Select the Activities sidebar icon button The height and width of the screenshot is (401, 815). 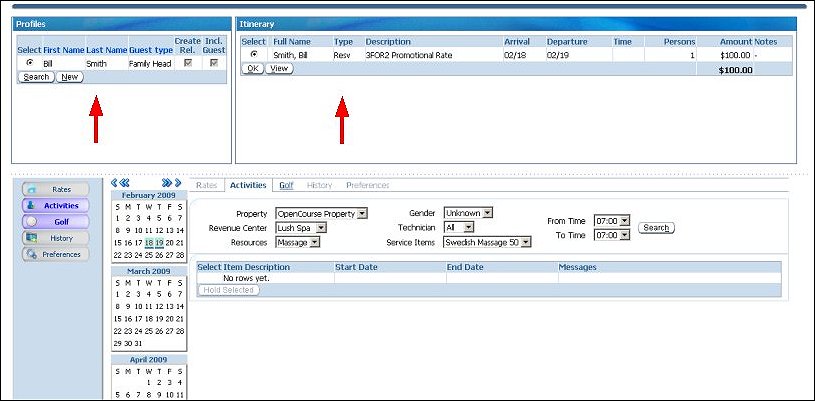pyautogui.click(x=55, y=205)
